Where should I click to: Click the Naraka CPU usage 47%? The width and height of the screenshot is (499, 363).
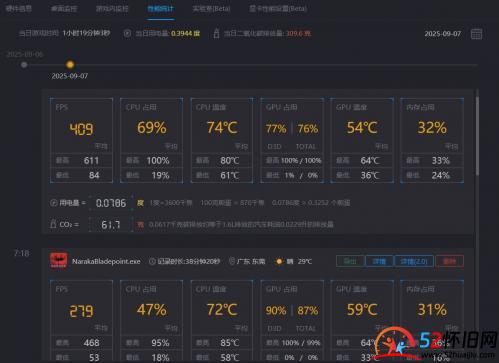pos(152,310)
